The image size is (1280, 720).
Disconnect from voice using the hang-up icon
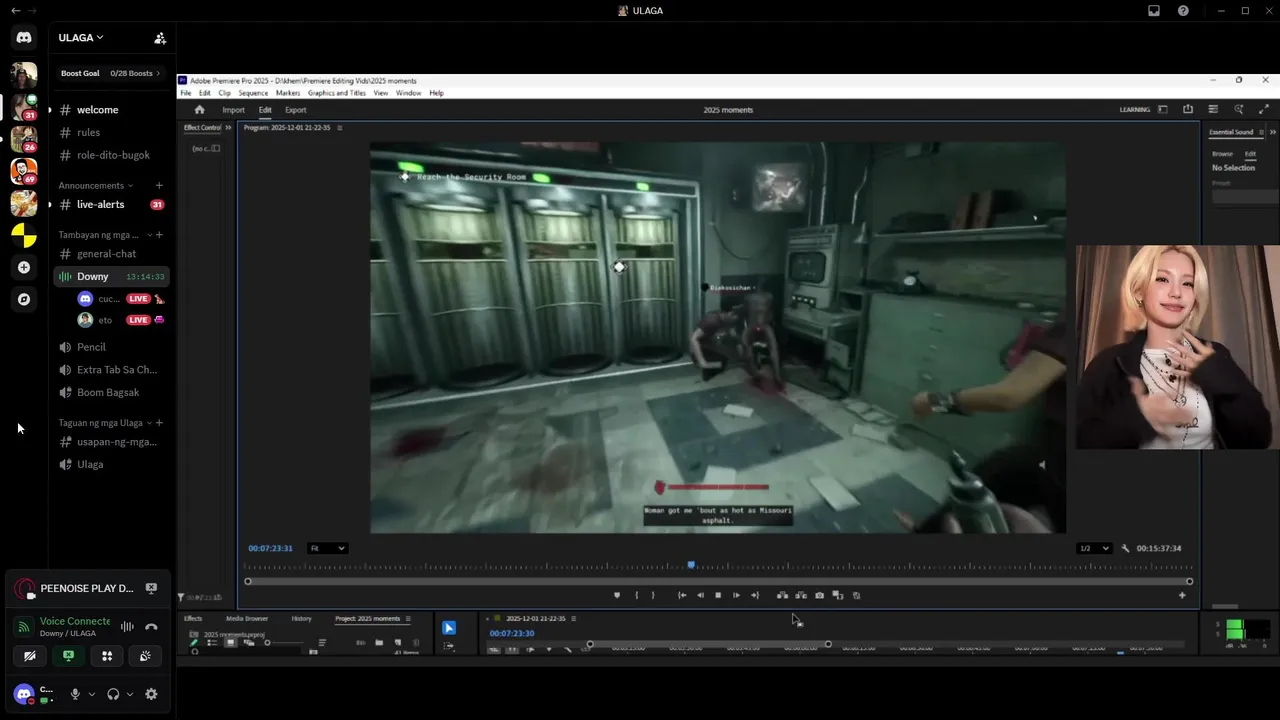(151, 627)
